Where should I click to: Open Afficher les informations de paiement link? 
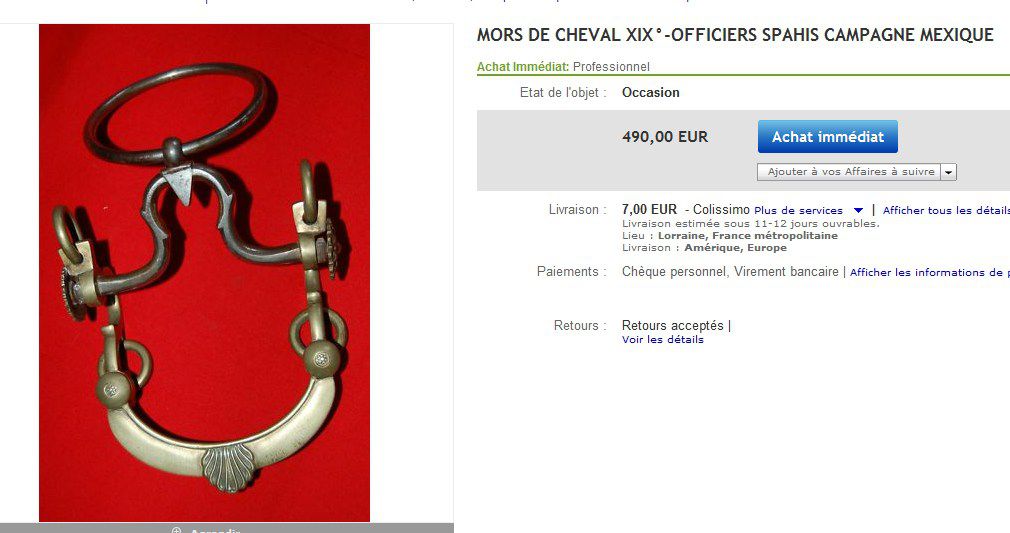click(x=929, y=272)
